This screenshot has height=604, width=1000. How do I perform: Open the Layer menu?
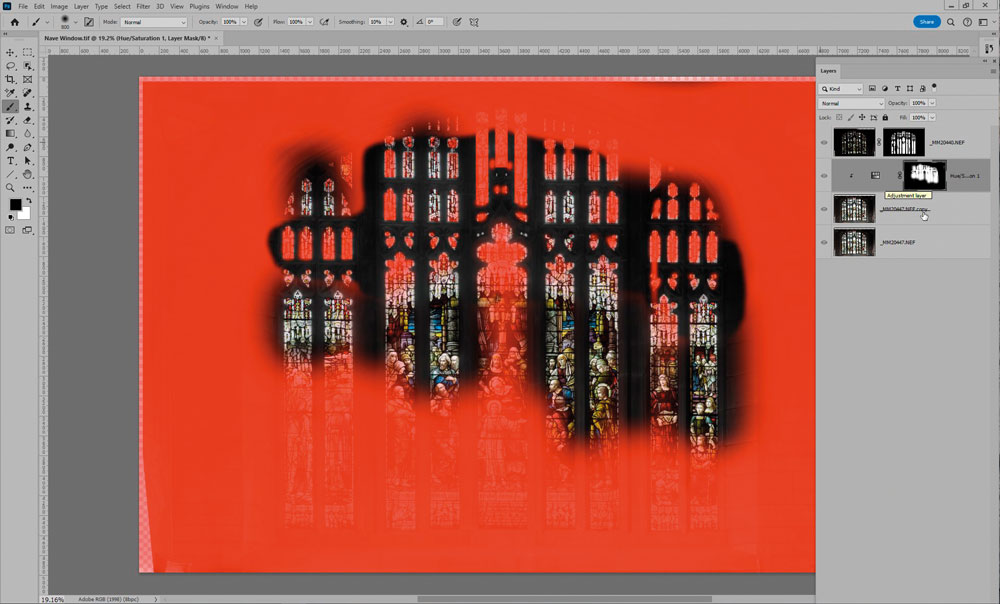click(81, 6)
